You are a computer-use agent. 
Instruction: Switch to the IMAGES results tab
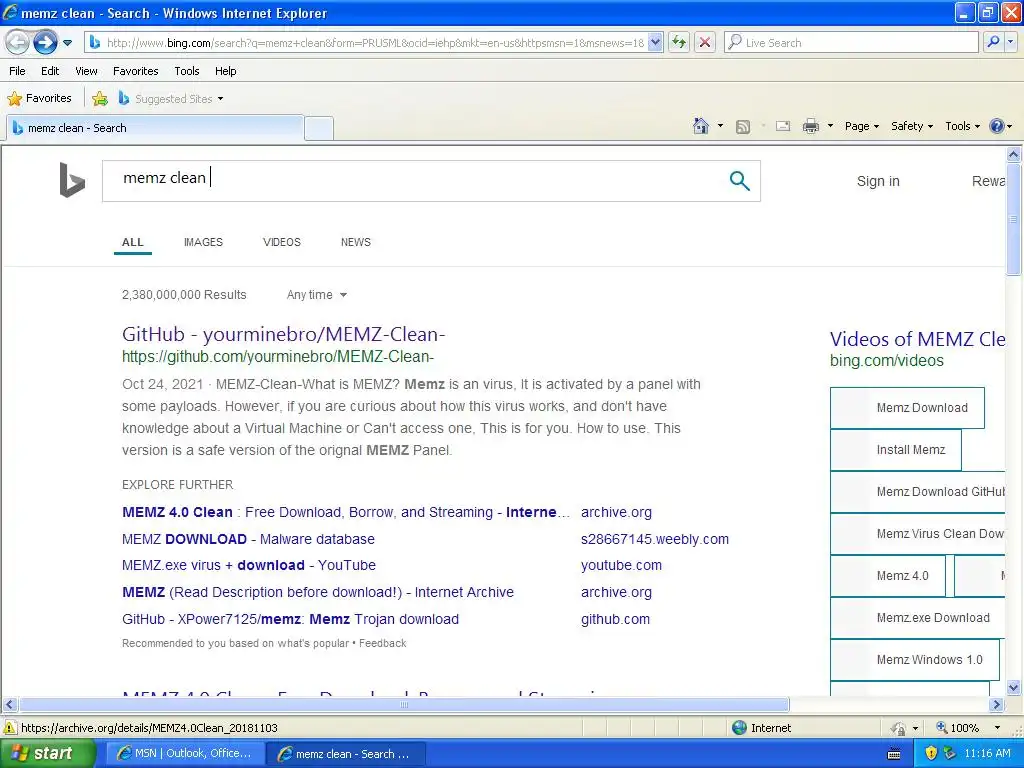[x=203, y=242]
